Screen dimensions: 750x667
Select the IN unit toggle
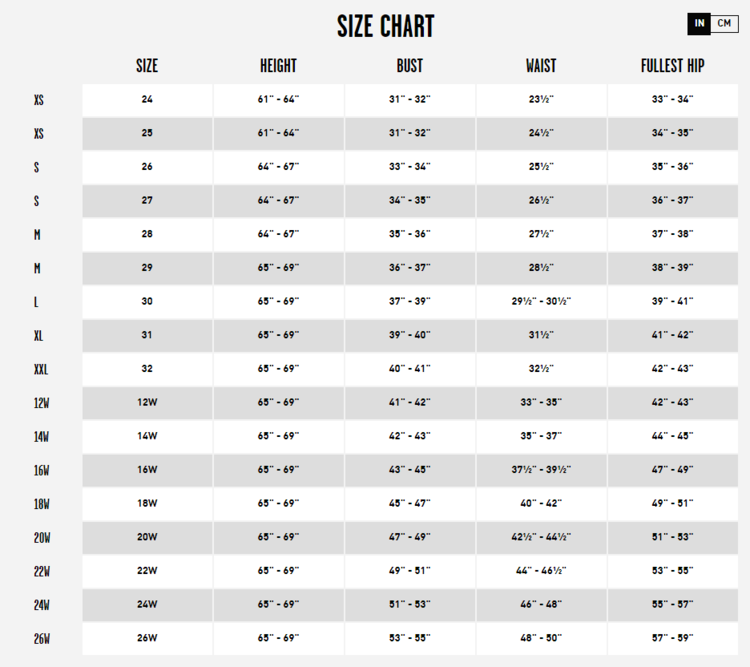tap(700, 23)
